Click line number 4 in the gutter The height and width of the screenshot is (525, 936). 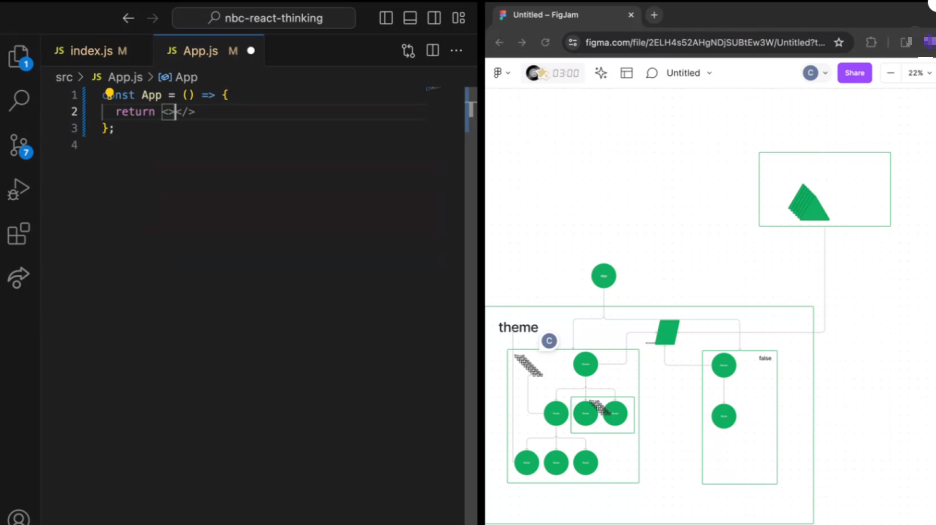[x=74, y=145]
